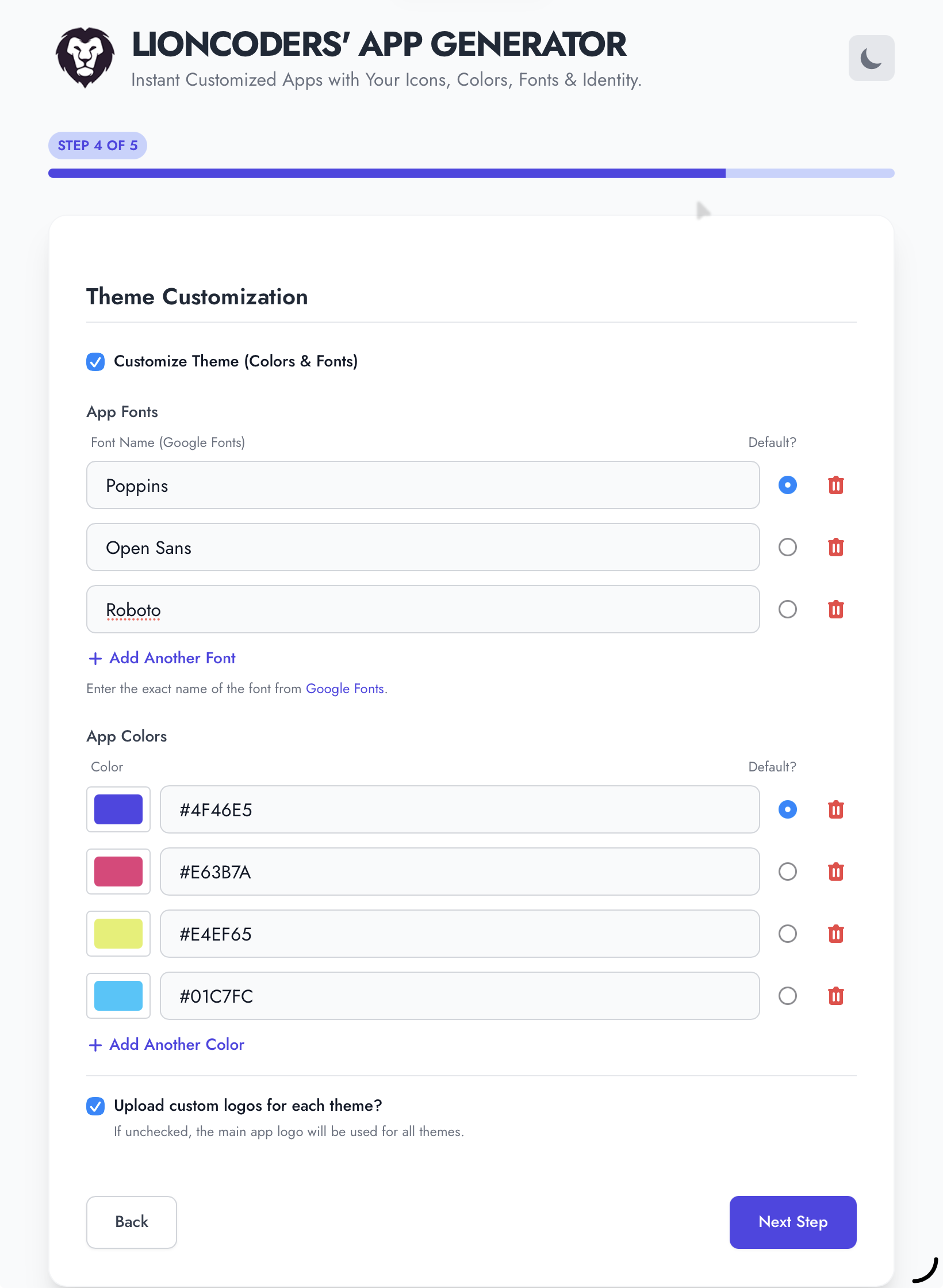The image size is (943, 1288).
Task: Go back with the Back button
Action: tap(131, 1222)
